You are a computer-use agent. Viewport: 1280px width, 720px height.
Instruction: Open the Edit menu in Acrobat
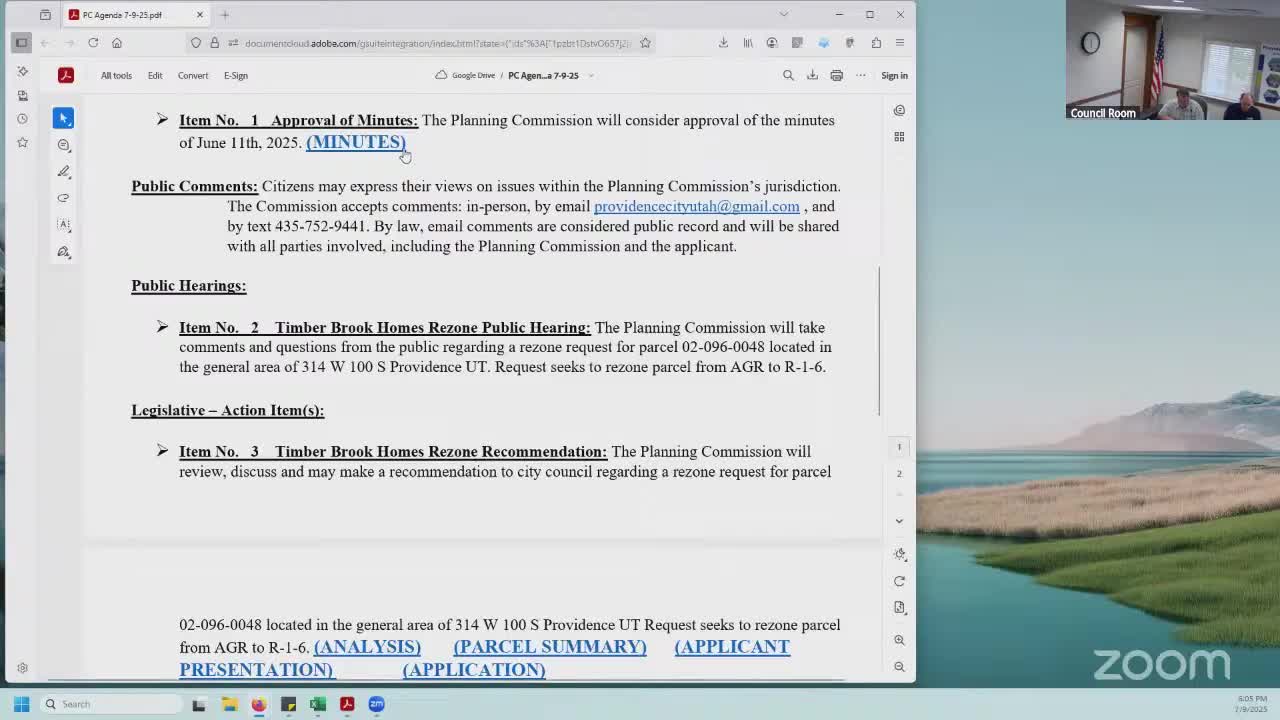155,75
